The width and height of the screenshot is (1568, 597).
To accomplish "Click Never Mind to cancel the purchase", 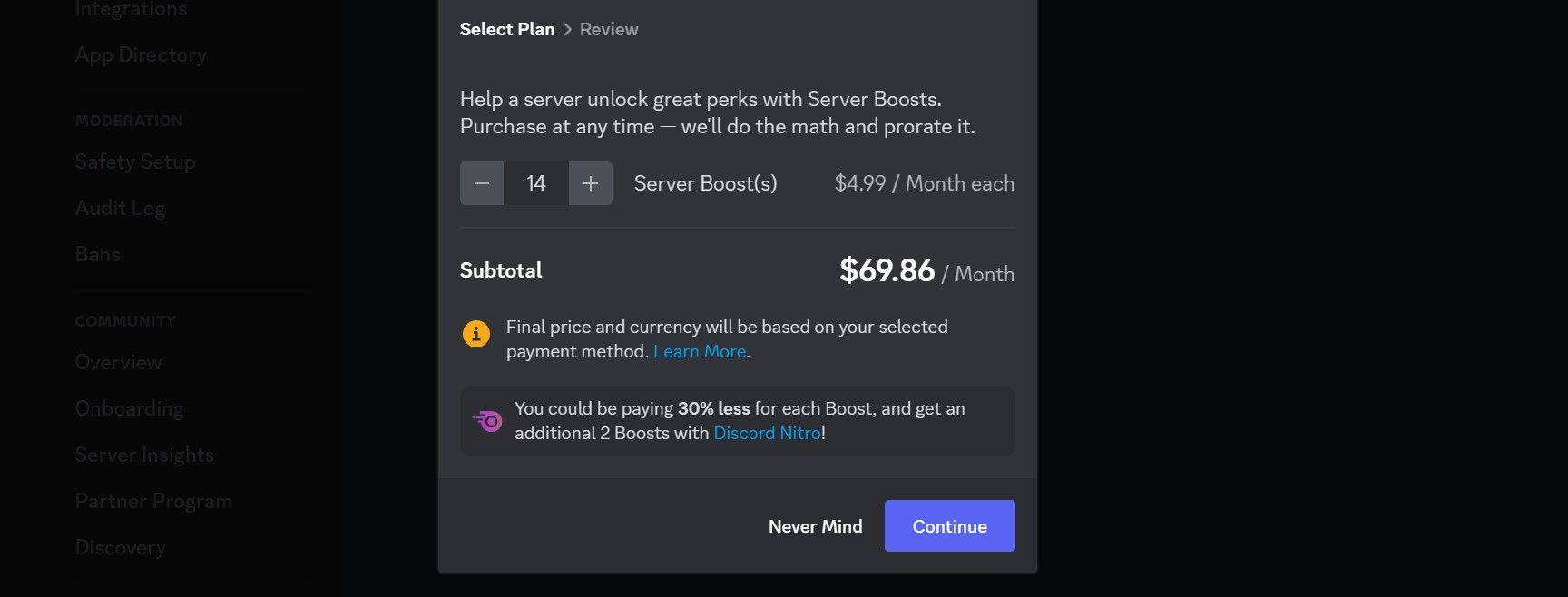I will 814,525.
